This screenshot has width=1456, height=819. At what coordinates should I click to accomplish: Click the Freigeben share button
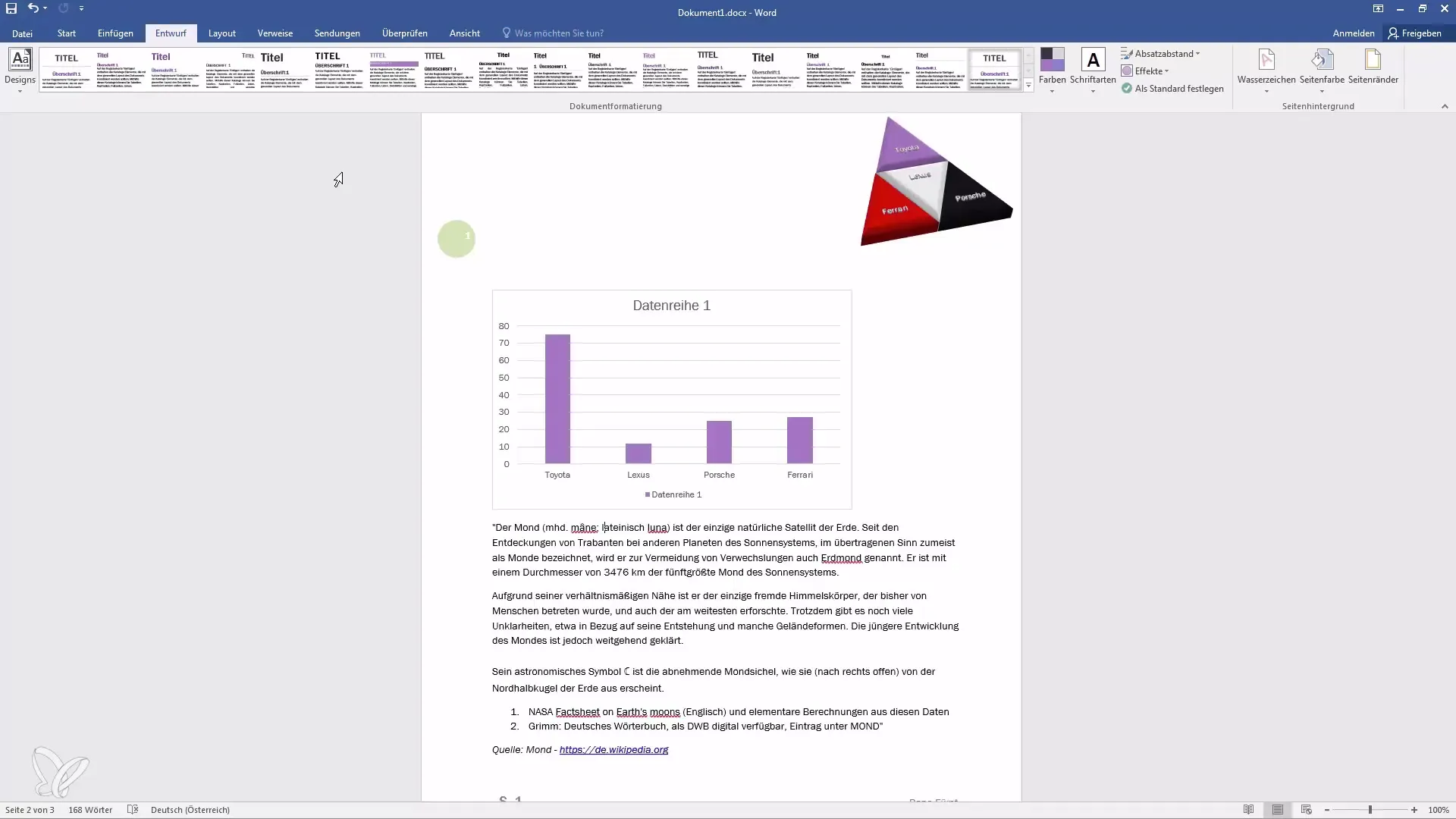tap(1415, 33)
